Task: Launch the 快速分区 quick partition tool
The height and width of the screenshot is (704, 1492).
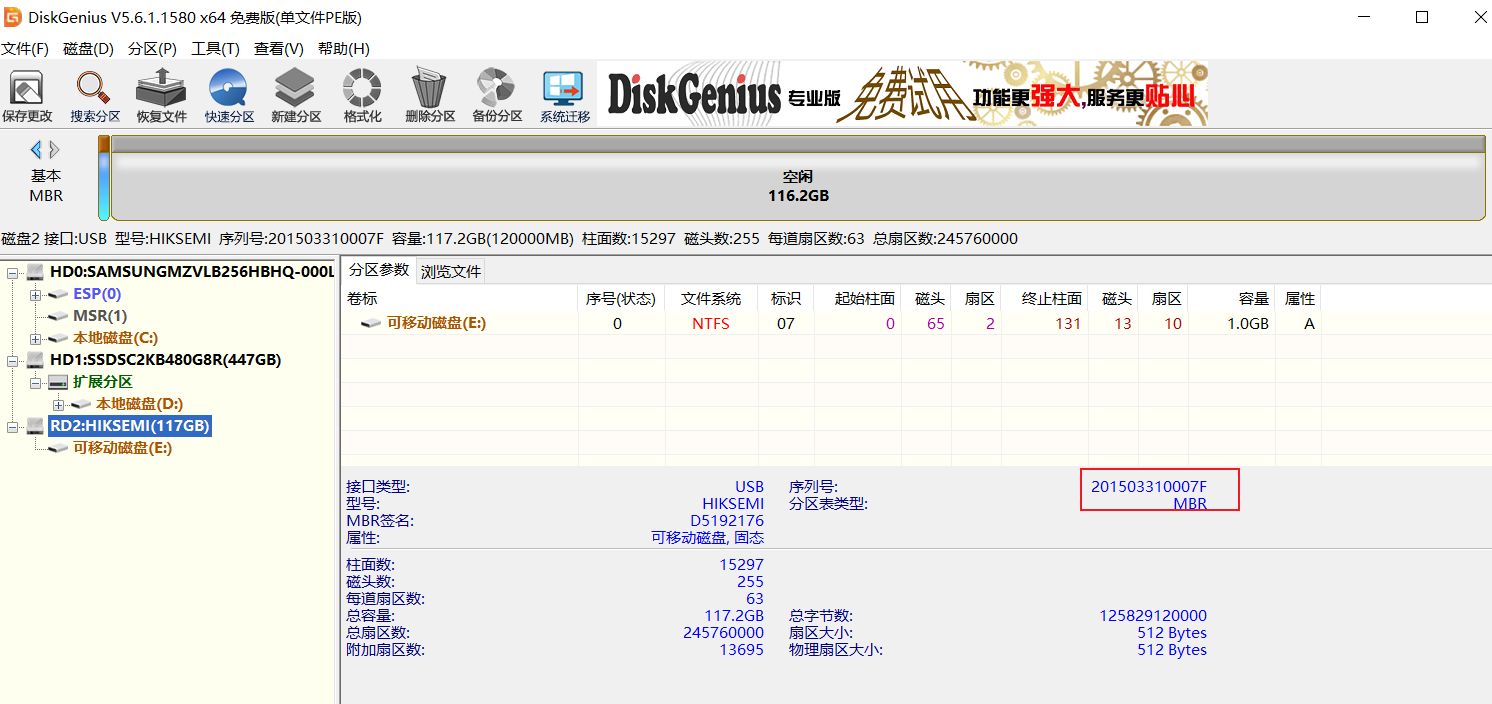Action: pos(229,96)
